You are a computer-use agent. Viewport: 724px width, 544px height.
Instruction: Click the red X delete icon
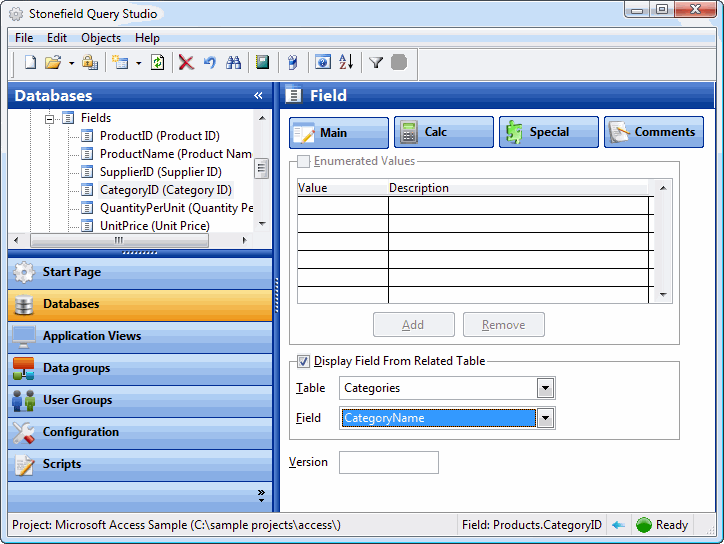pos(186,63)
